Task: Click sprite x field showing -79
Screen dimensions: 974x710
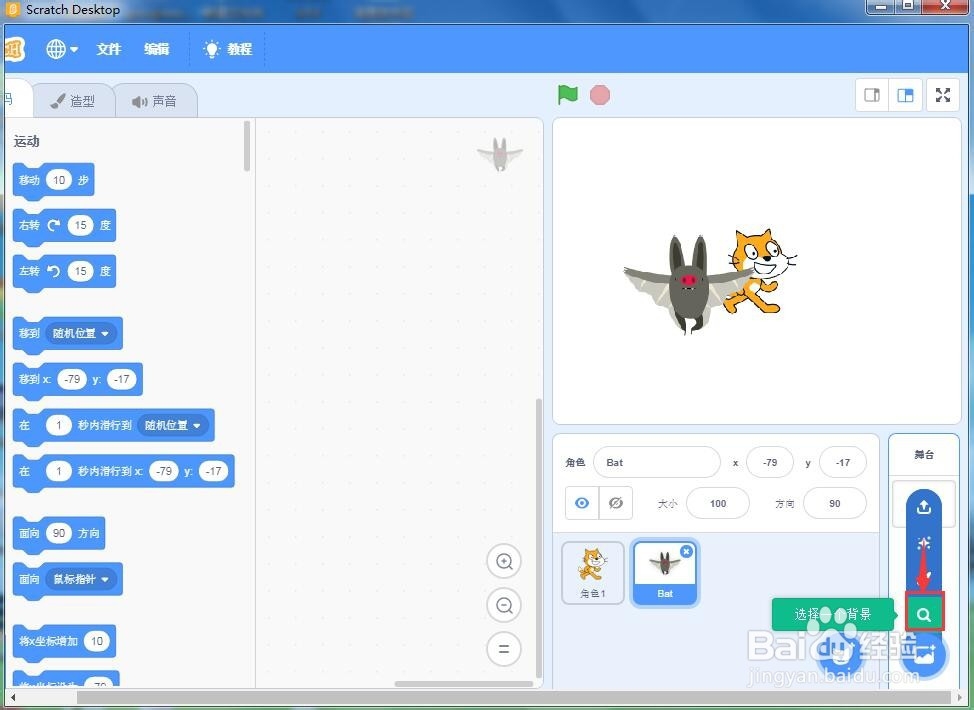Action: (770, 463)
